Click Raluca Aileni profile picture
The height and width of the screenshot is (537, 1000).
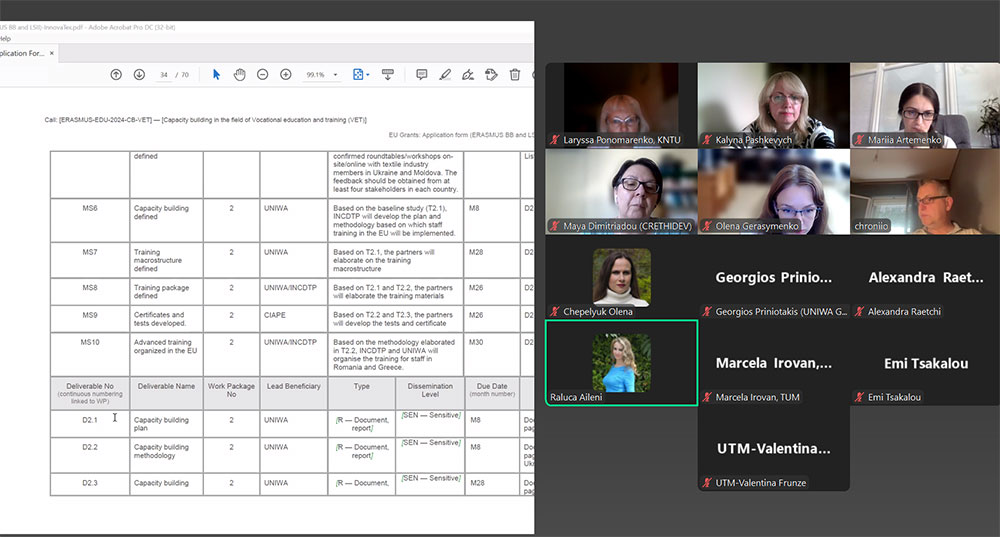tap(622, 363)
